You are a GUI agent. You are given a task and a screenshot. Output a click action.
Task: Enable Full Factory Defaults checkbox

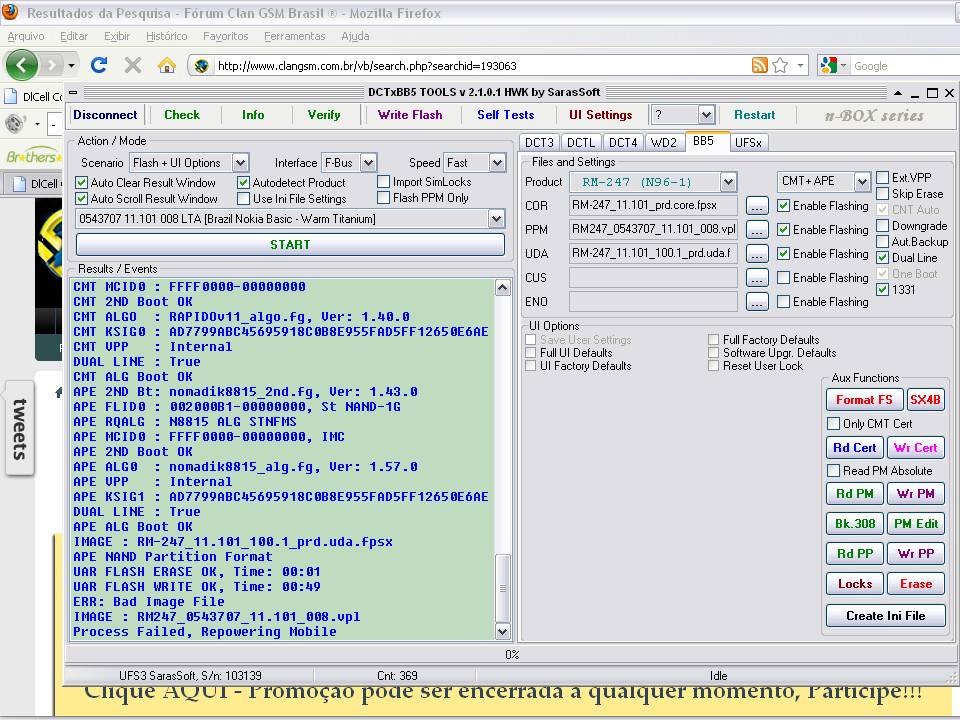point(713,339)
